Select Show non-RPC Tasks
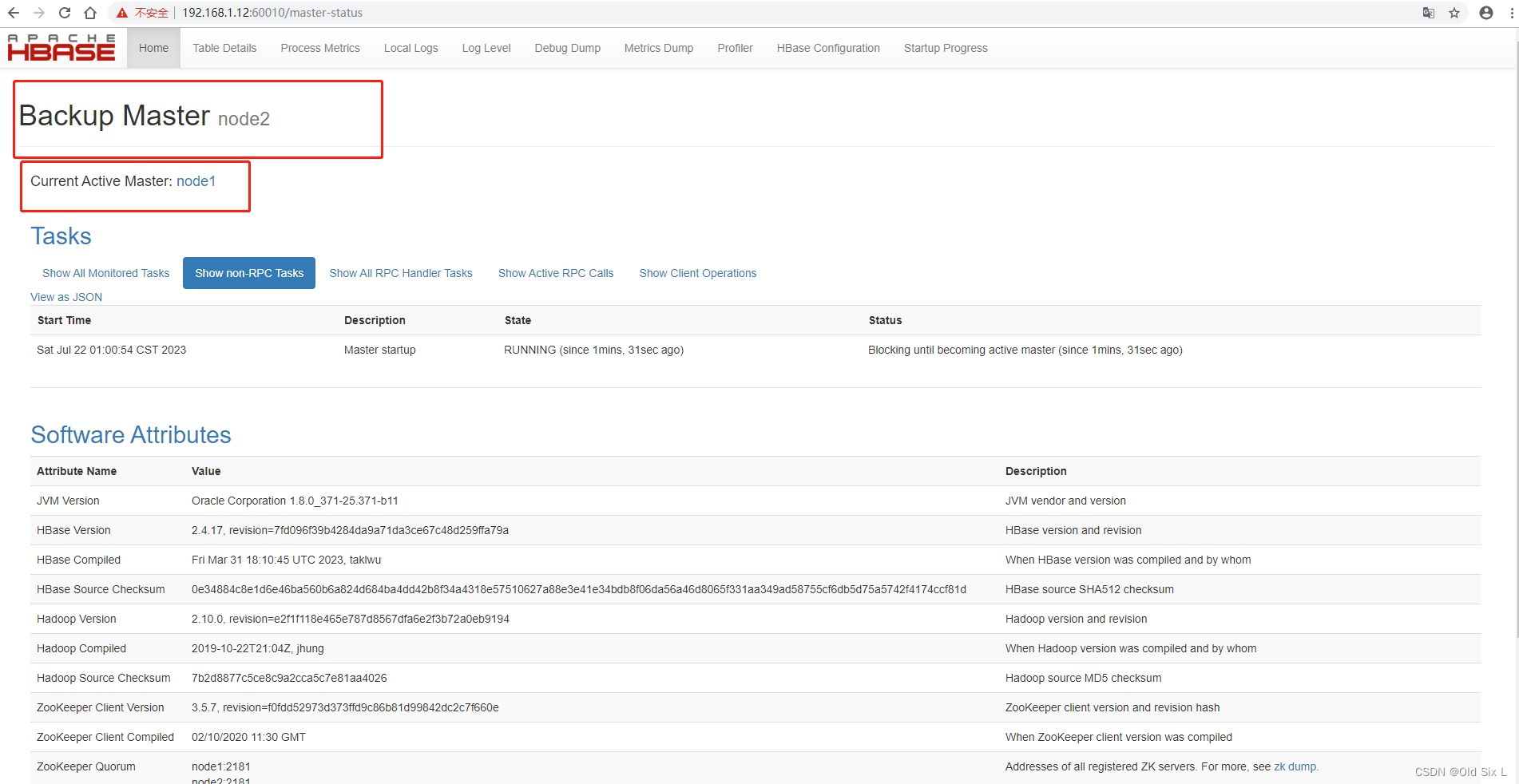1519x784 pixels. (x=249, y=273)
